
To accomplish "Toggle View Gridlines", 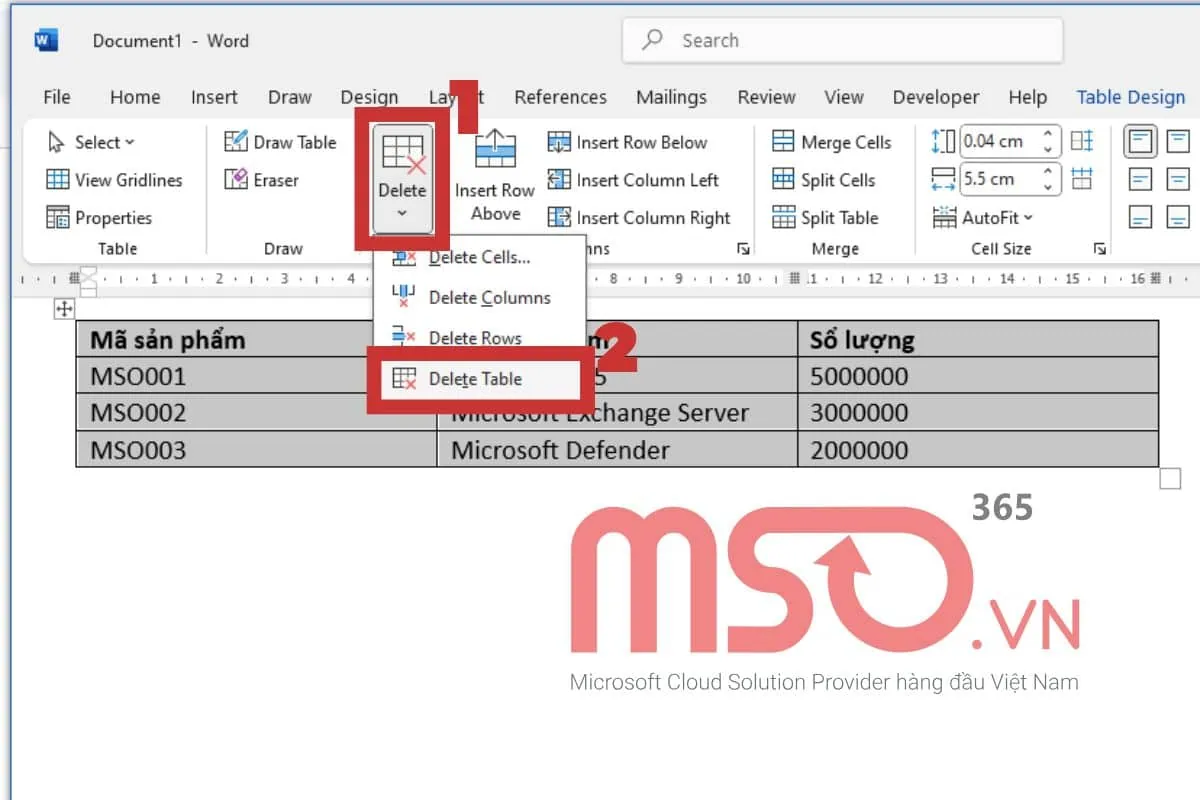I will [115, 180].
